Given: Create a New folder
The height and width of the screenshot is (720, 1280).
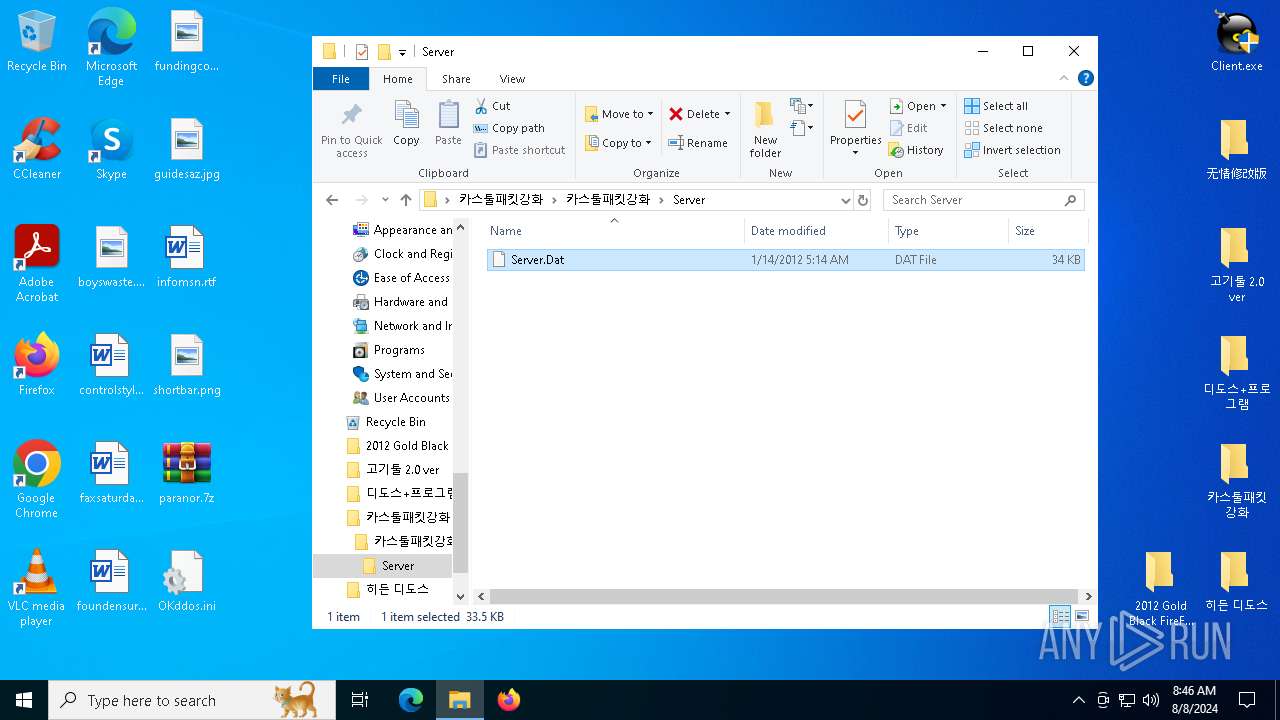Looking at the screenshot, I should tap(765, 128).
